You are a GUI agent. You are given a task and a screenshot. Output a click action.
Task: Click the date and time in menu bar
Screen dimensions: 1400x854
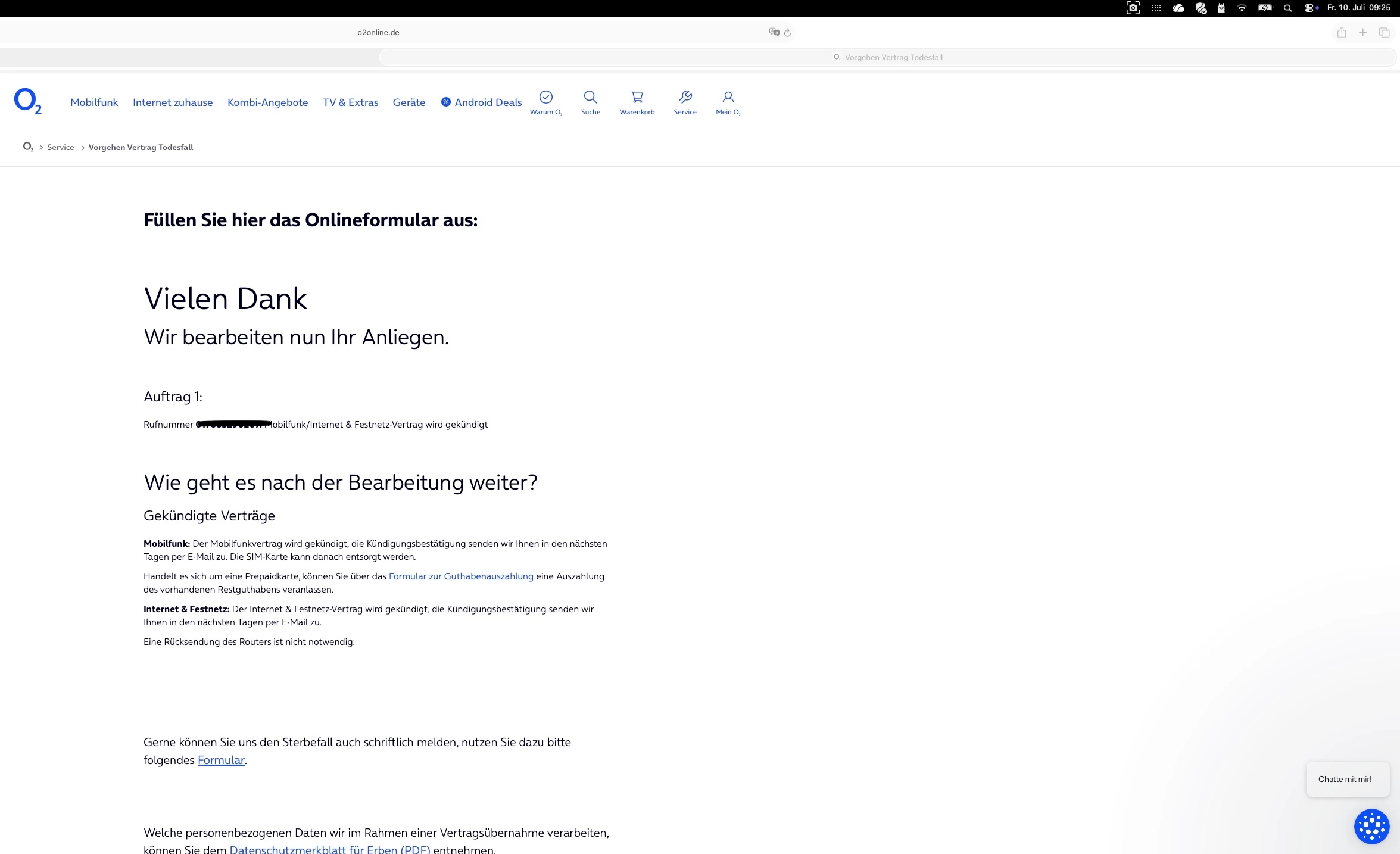(x=1358, y=8)
